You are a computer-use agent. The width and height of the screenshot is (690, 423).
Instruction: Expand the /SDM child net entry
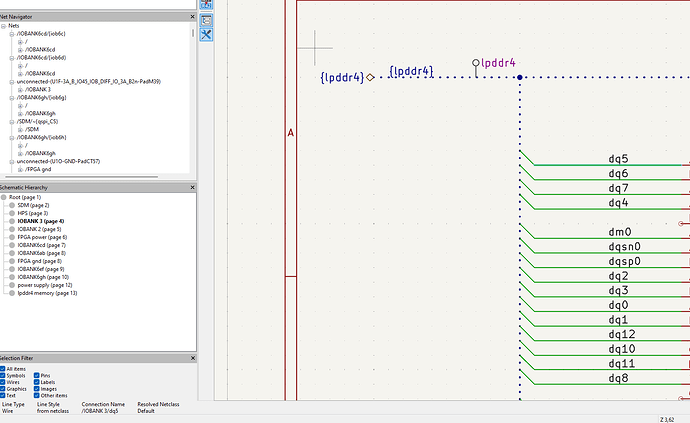20,129
